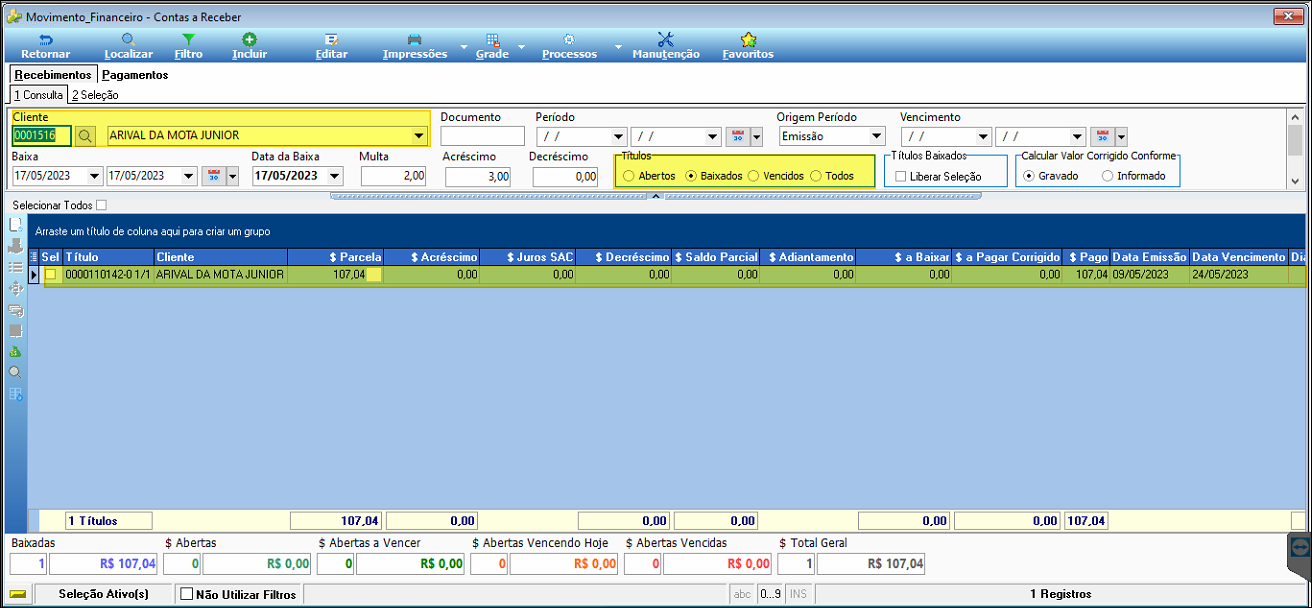Collapse the filter panel splitter arrow
The height and width of the screenshot is (608, 1312).
(x=657, y=197)
